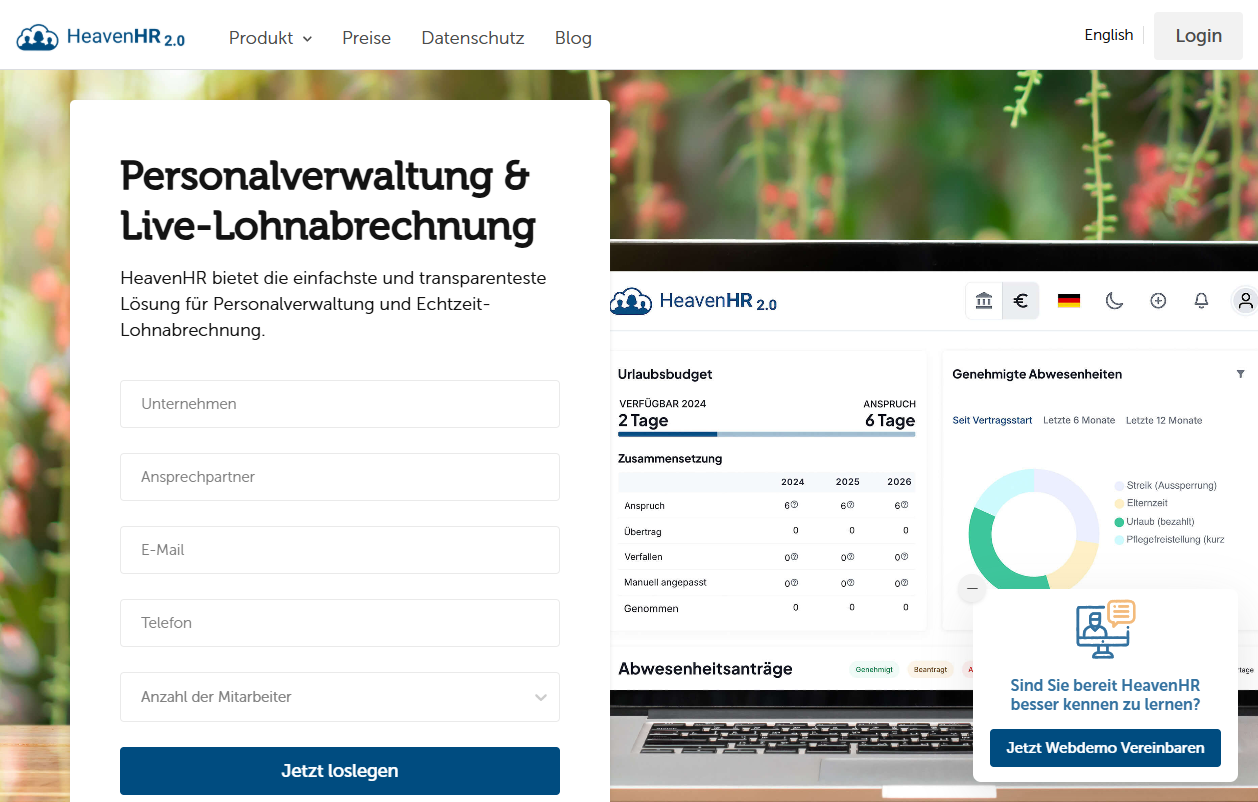
Task: Click the HeavenHR logo inside the dashboard preview
Action: tap(694, 301)
